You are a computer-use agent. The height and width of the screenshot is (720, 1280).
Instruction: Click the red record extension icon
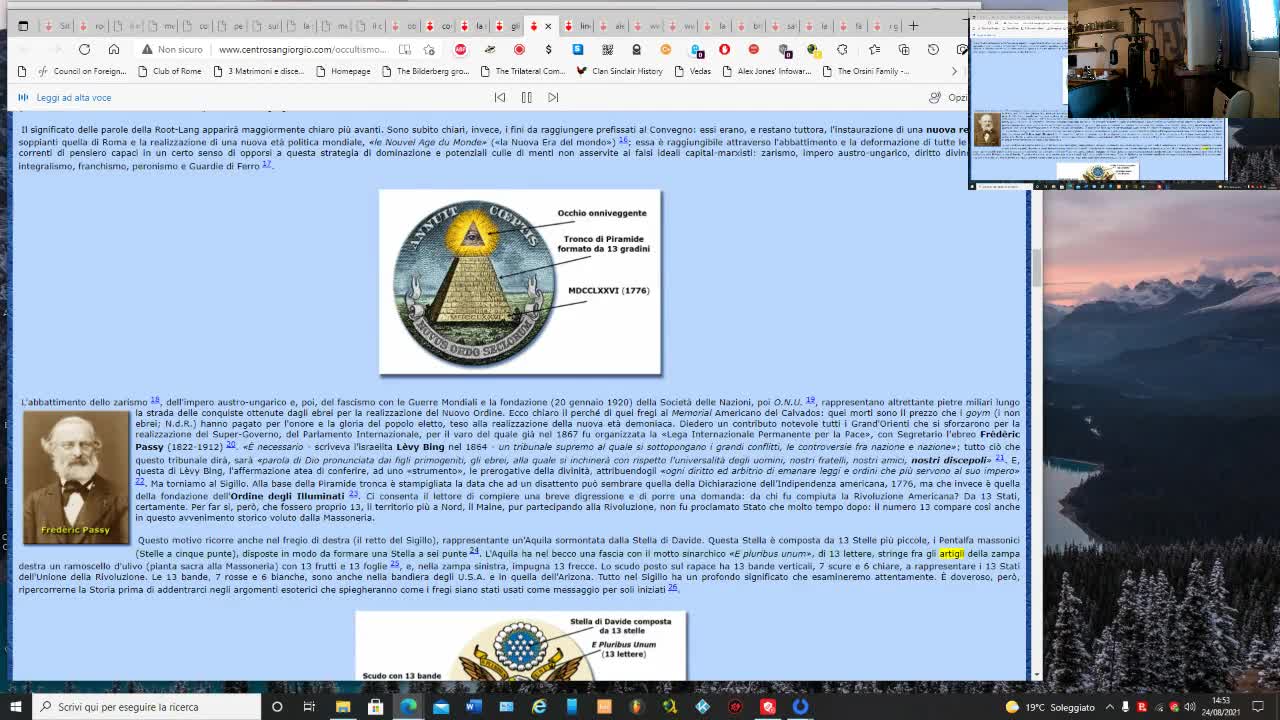pyautogui.click(x=519, y=49)
